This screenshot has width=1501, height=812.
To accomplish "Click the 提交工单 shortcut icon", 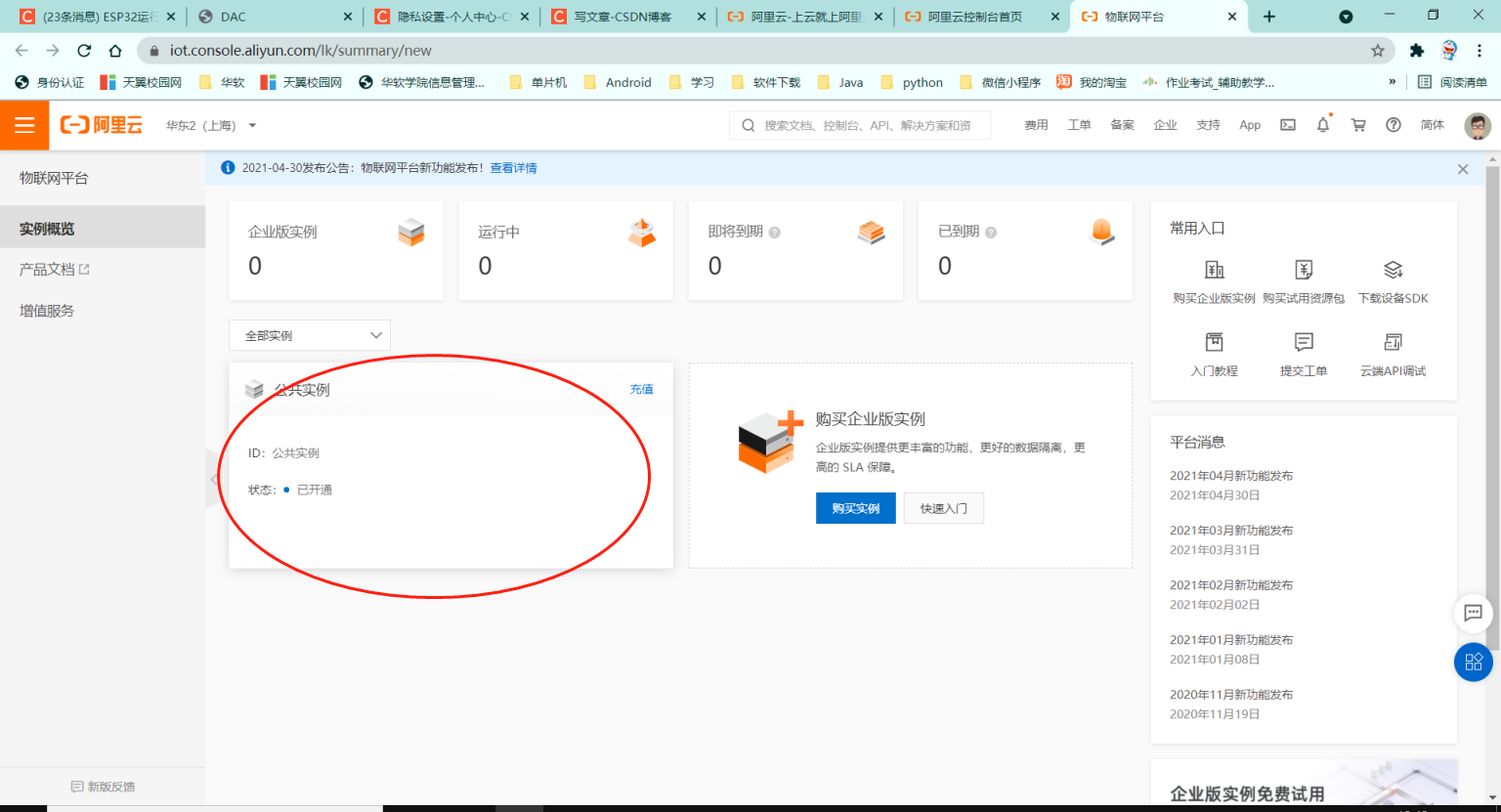I will click(x=1304, y=342).
